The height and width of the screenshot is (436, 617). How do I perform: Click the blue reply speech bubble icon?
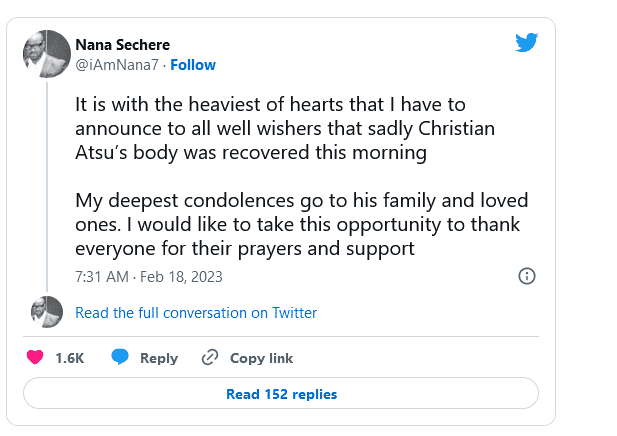tap(120, 357)
